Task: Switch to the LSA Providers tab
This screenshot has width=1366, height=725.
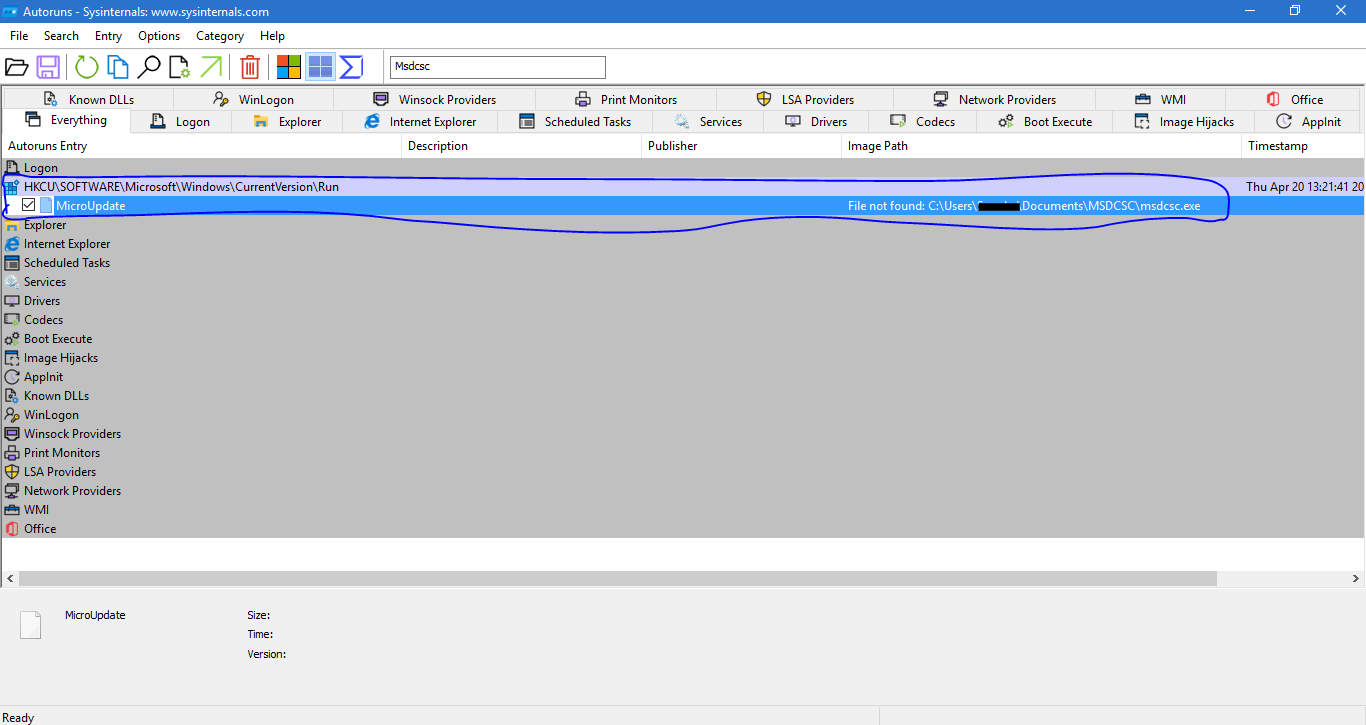Action: (805, 99)
